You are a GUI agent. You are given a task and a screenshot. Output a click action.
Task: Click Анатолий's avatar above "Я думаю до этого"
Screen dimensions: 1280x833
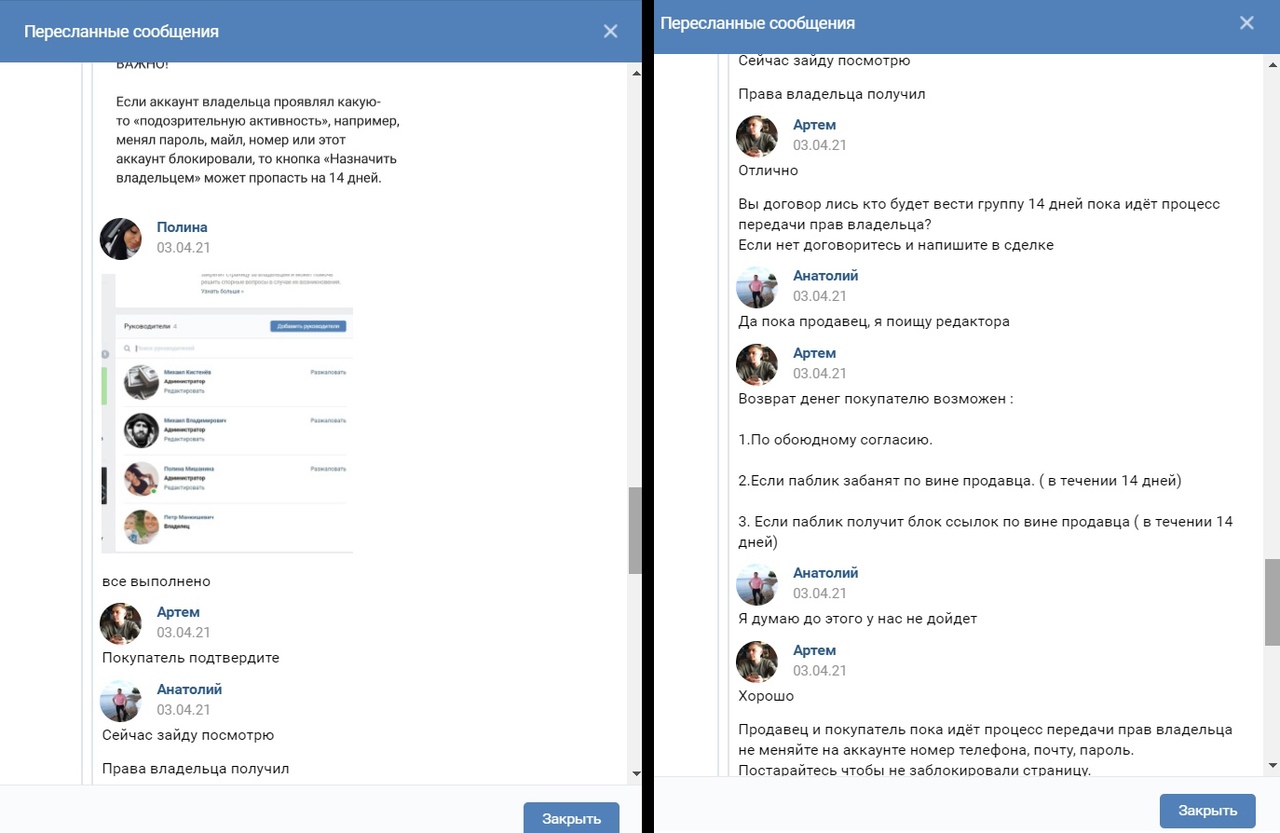[757, 584]
